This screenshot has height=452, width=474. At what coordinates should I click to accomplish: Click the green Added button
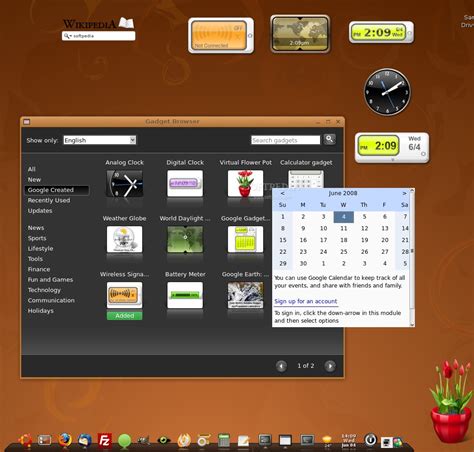click(x=124, y=316)
